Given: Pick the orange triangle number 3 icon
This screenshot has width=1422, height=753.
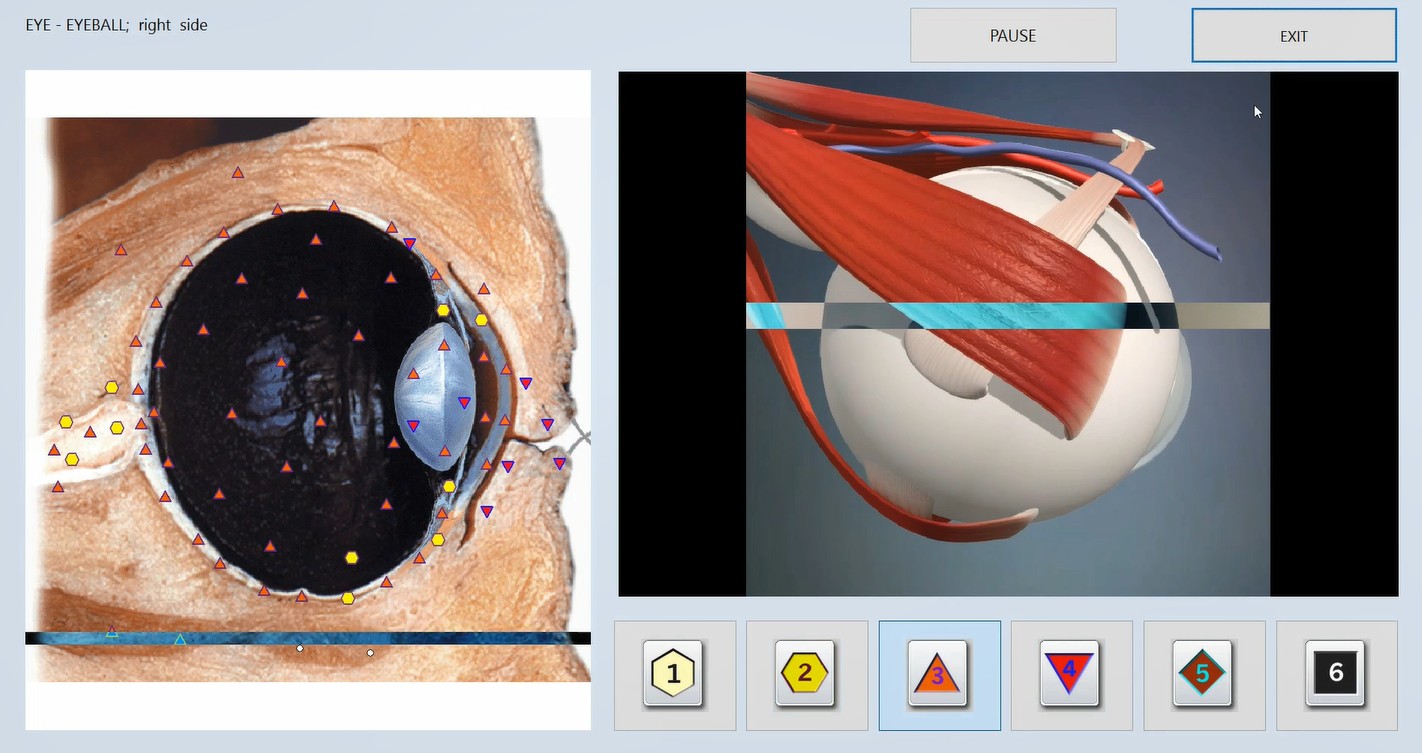Looking at the screenshot, I should pos(938,674).
